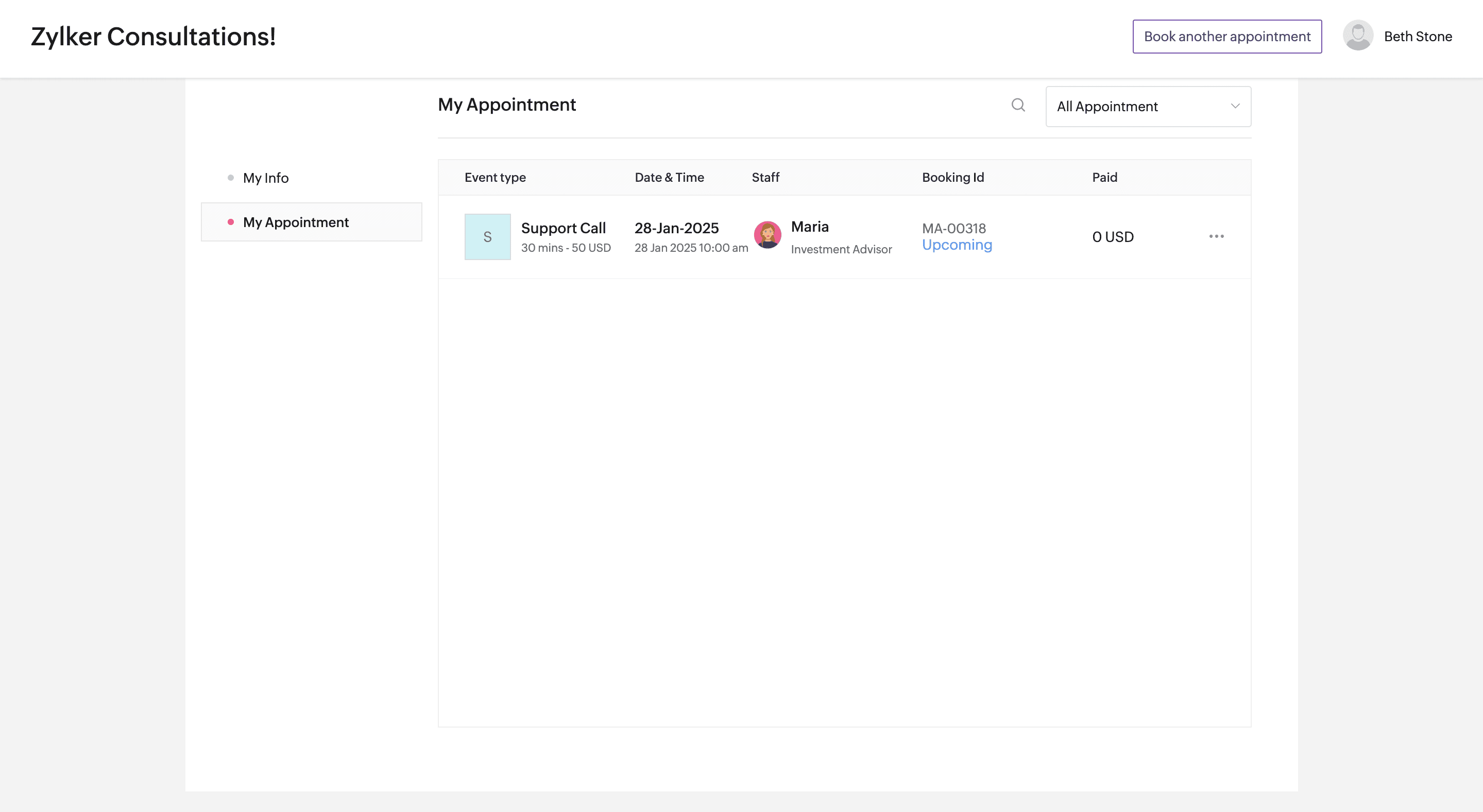
Task: Click the search magnifier icon
Action: point(1018,105)
